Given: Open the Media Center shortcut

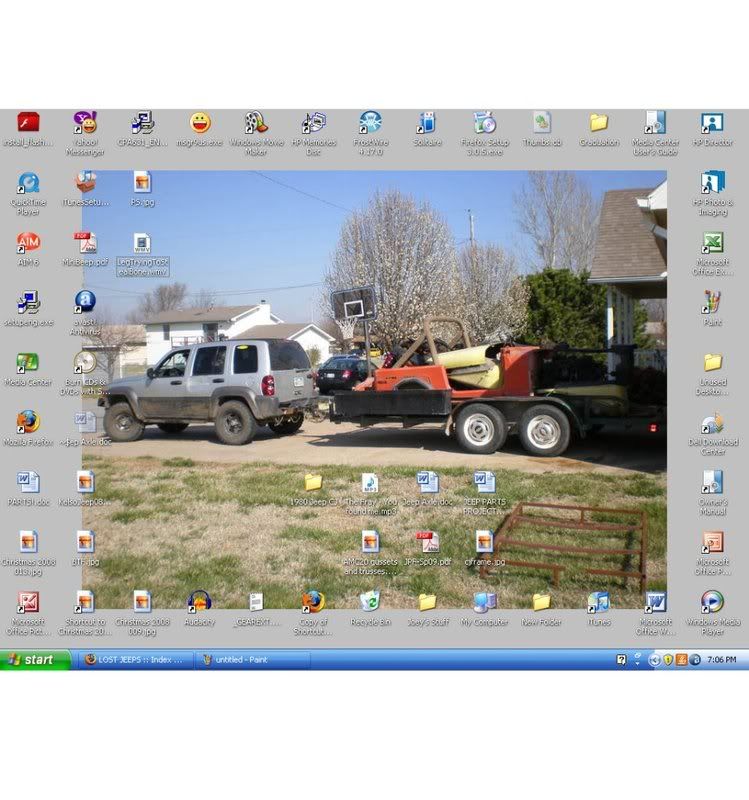Looking at the screenshot, I should click(28, 363).
